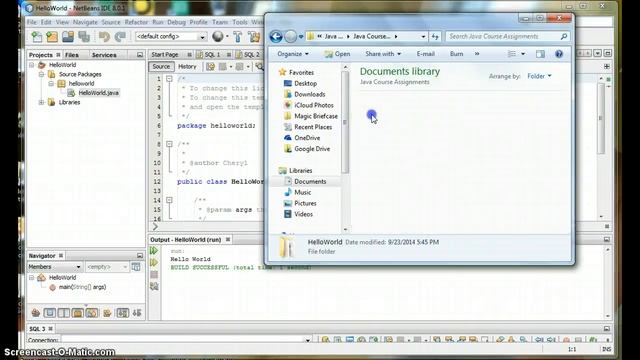Click Forward arrow in Explorer window
This screenshot has height=360, width=640.
(x=290, y=36)
